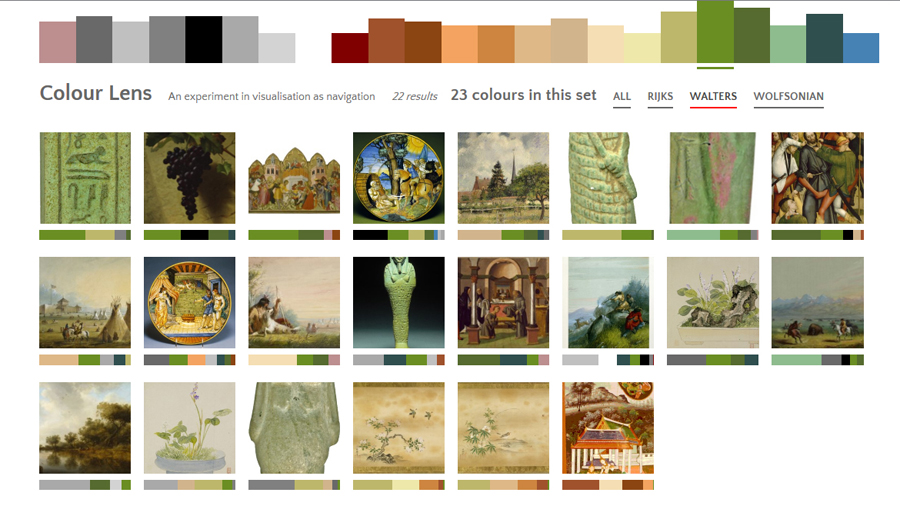Open the Japanese screen with flying birds
The image size is (900, 506).
click(x=399, y=428)
